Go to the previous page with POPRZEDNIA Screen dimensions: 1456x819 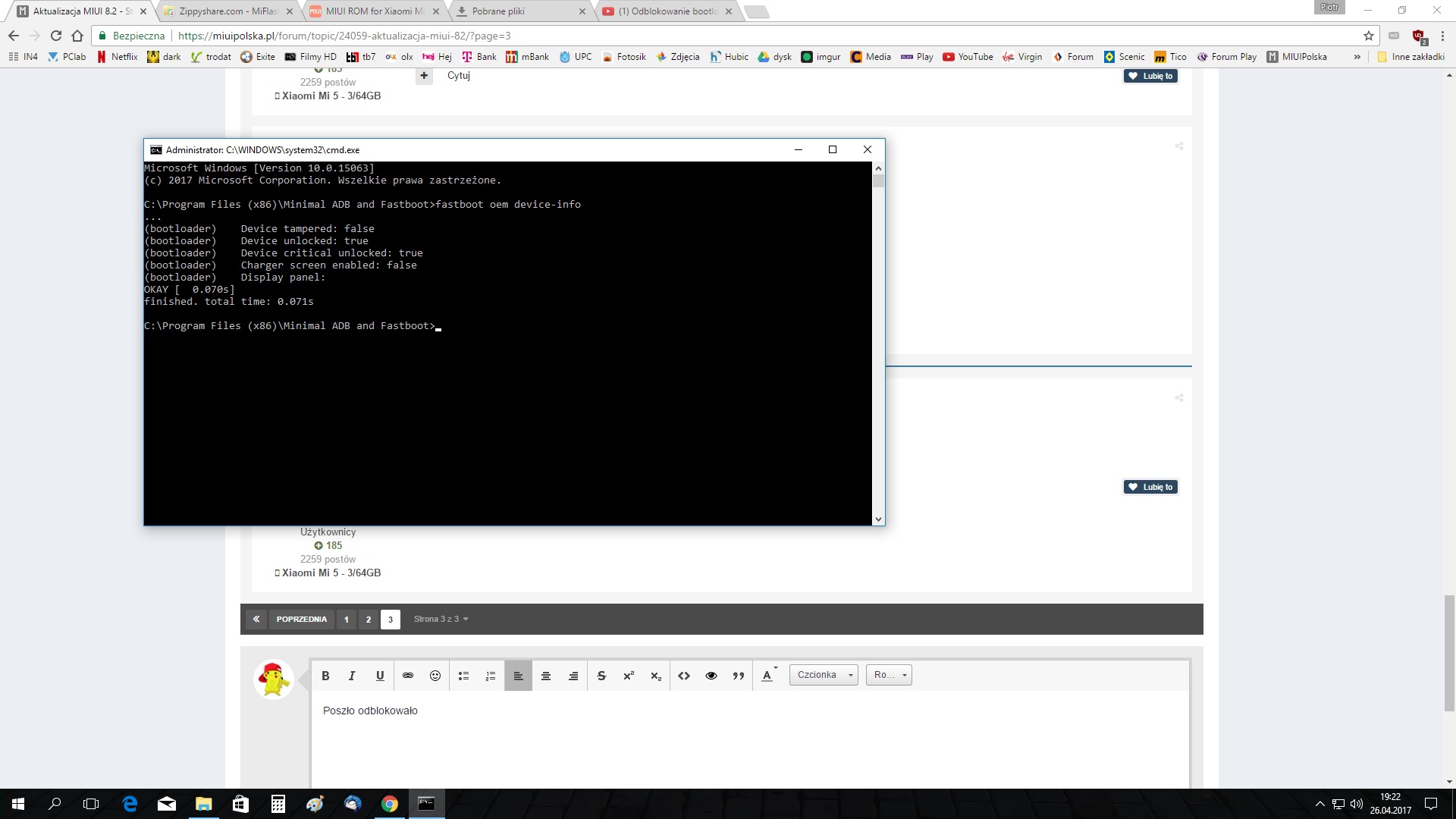(301, 620)
